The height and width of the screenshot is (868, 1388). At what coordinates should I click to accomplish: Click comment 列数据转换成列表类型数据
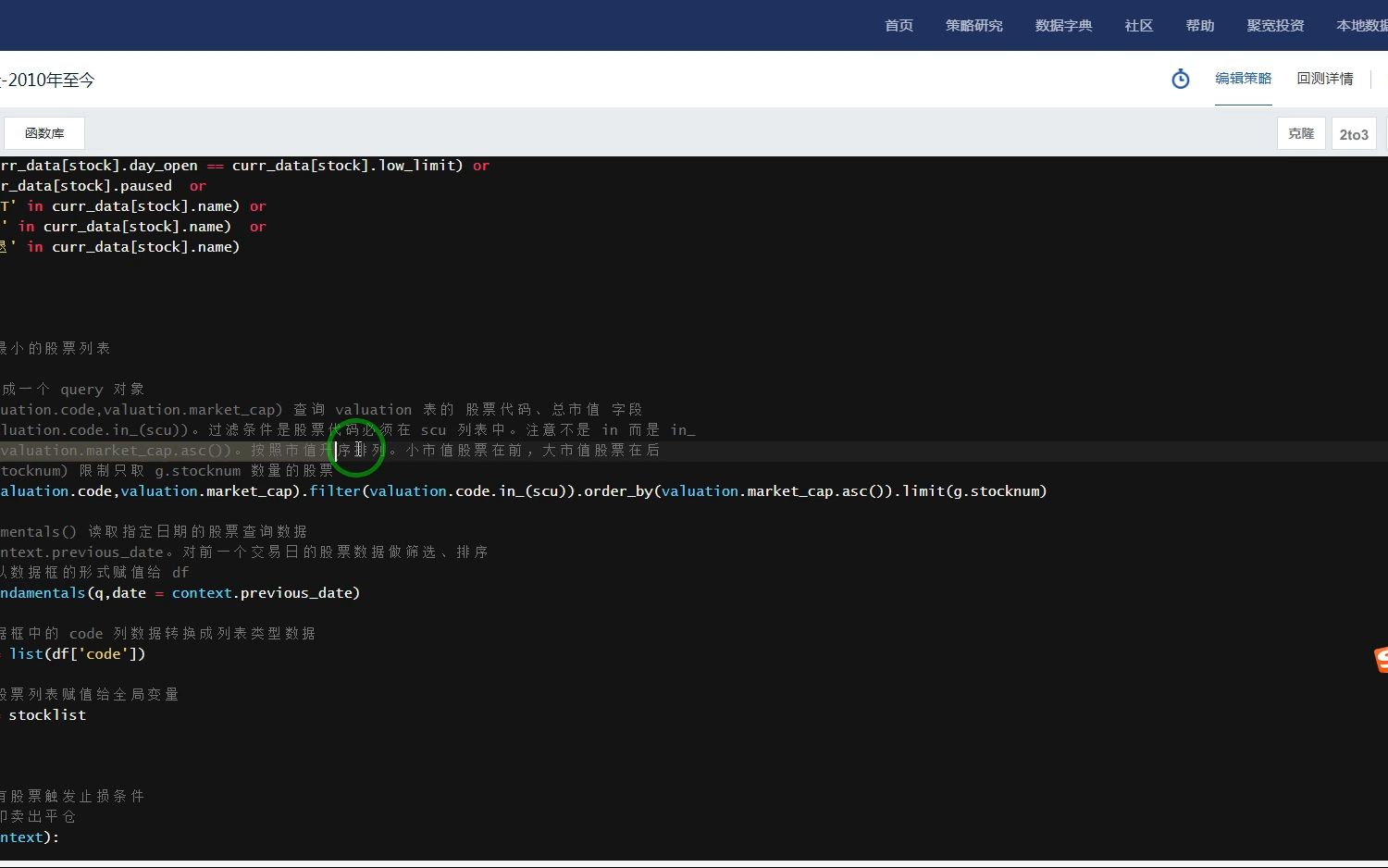(x=157, y=634)
